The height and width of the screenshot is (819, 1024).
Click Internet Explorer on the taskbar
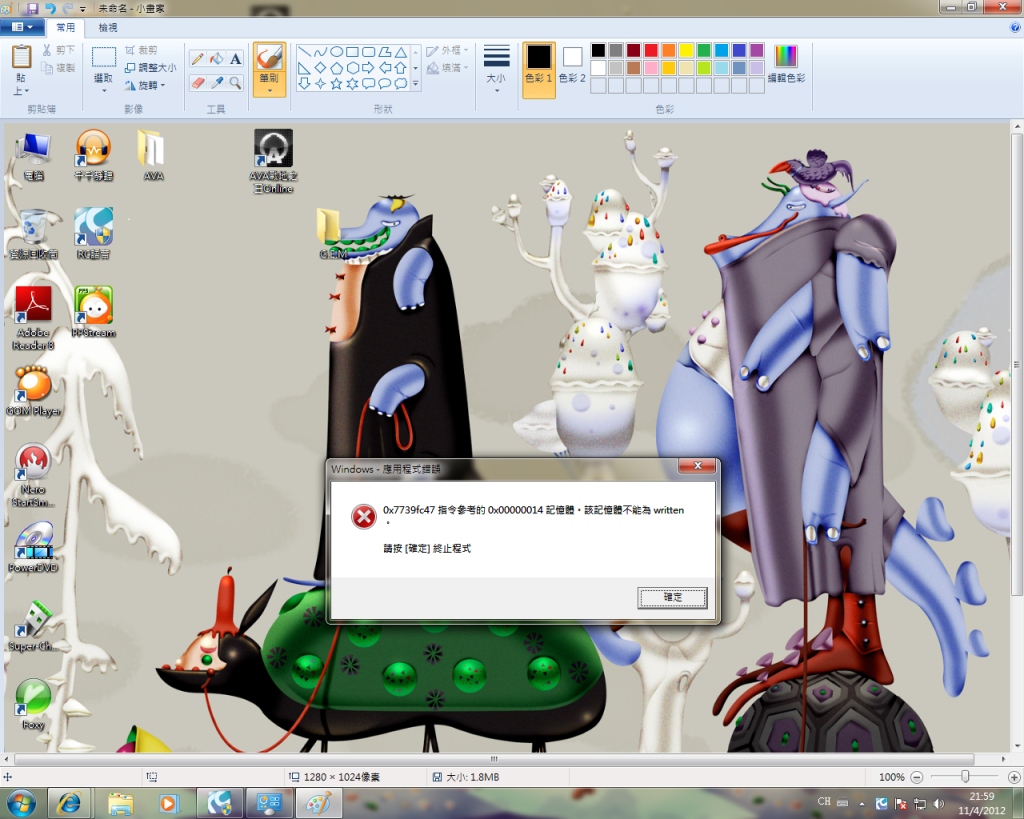(x=70, y=803)
